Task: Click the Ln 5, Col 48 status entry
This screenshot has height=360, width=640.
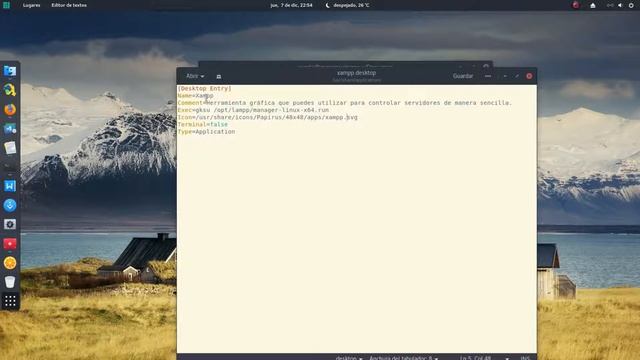Action: pos(476,358)
